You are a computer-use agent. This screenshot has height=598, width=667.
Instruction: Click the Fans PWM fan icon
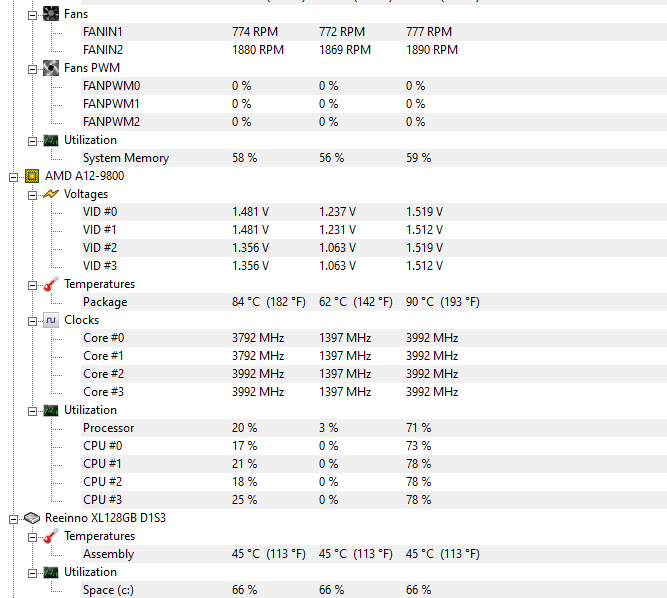coord(51,68)
